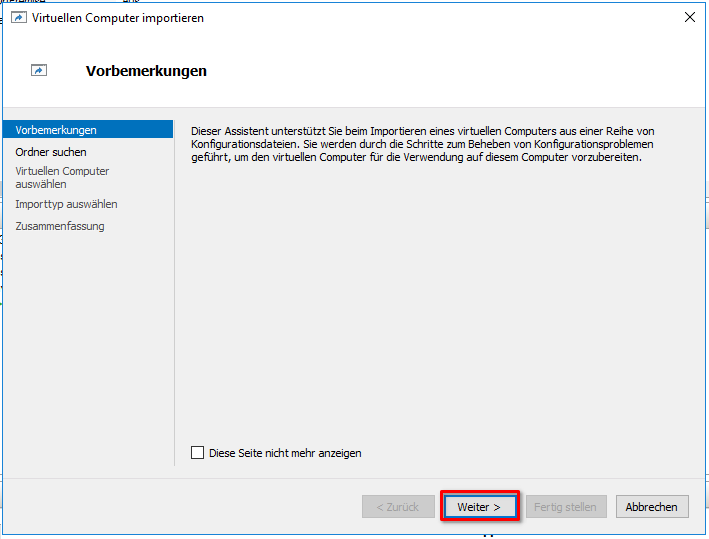Image resolution: width=709 pixels, height=539 pixels.
Task: Click the empty footer area left of Zurück
Action: point(180,507)
